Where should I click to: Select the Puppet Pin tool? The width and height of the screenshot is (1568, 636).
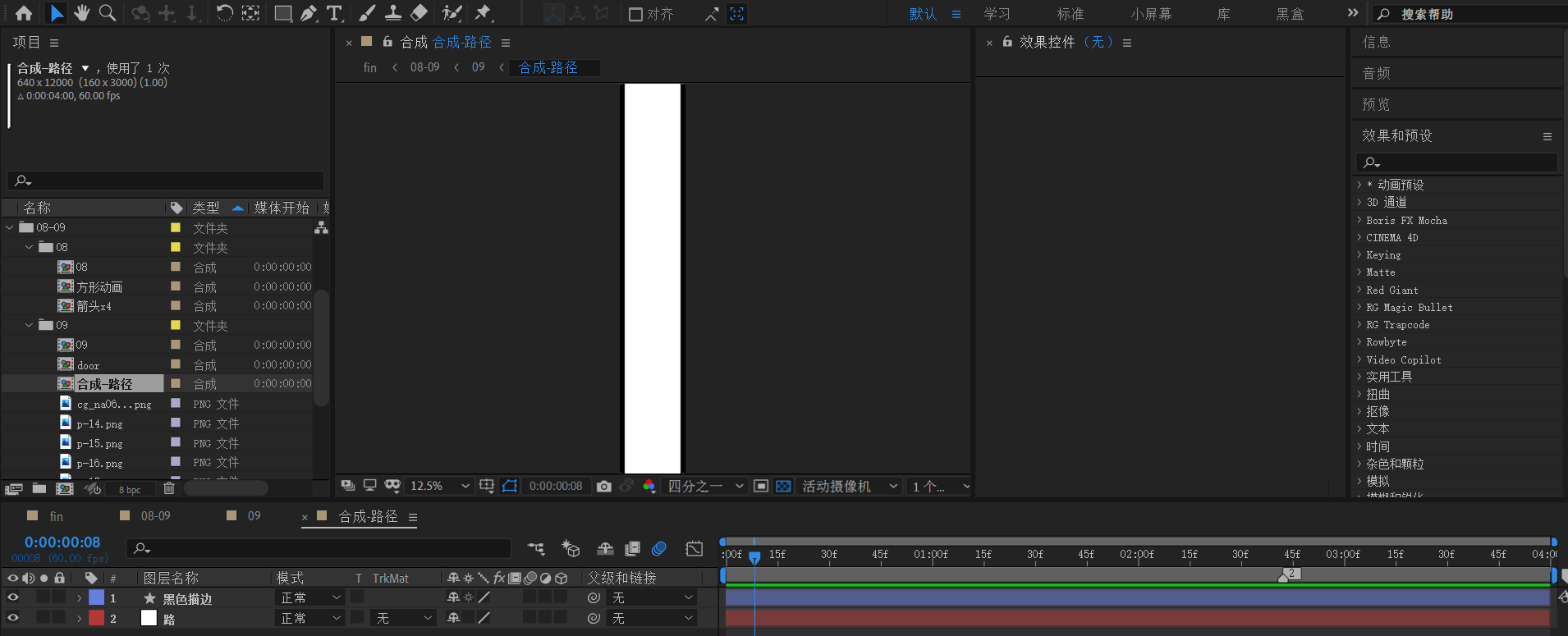(483, 13)
